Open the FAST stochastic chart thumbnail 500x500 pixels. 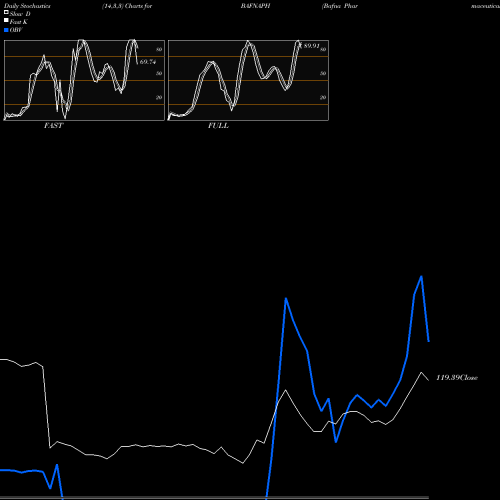84,80
